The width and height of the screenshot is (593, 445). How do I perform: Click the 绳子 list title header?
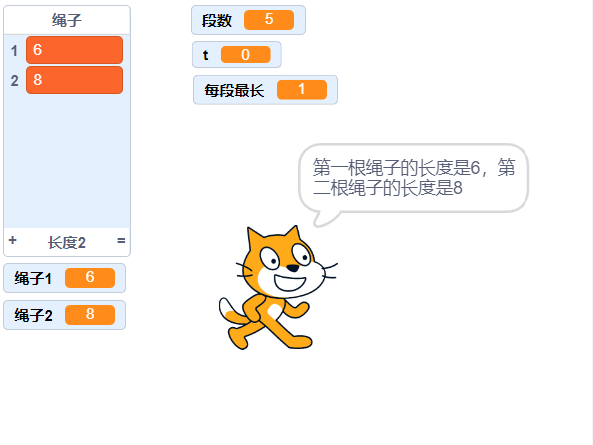pos(67,20)
